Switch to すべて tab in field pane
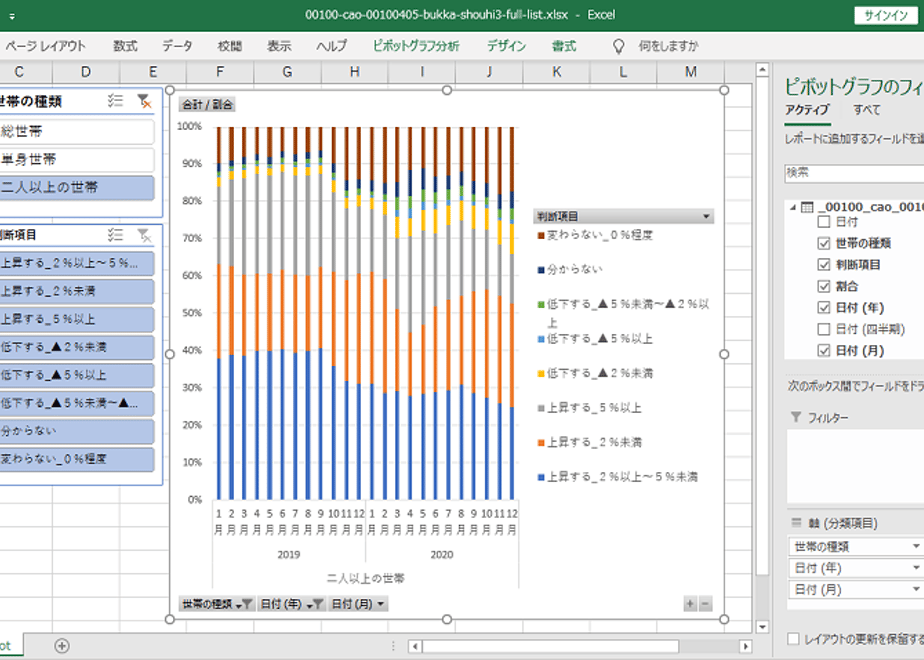This screenshot has width=924, height=660. tap(867, 110)
